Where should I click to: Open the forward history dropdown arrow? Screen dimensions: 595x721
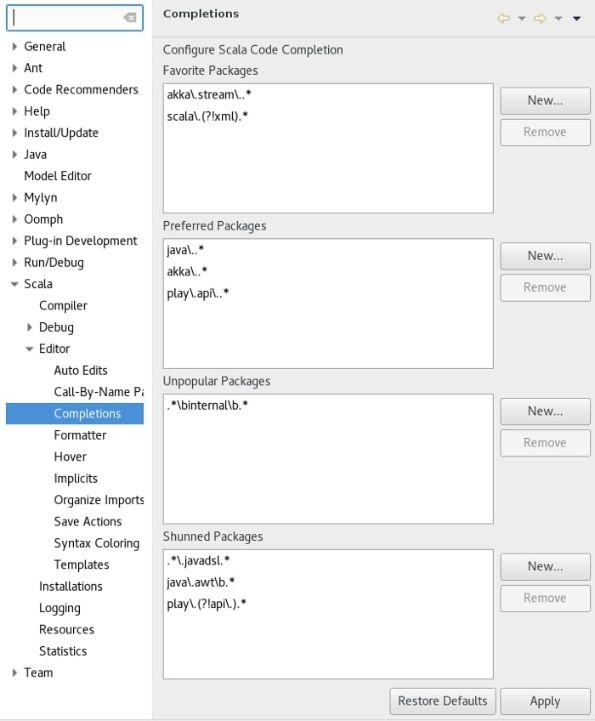coord(558,19)
